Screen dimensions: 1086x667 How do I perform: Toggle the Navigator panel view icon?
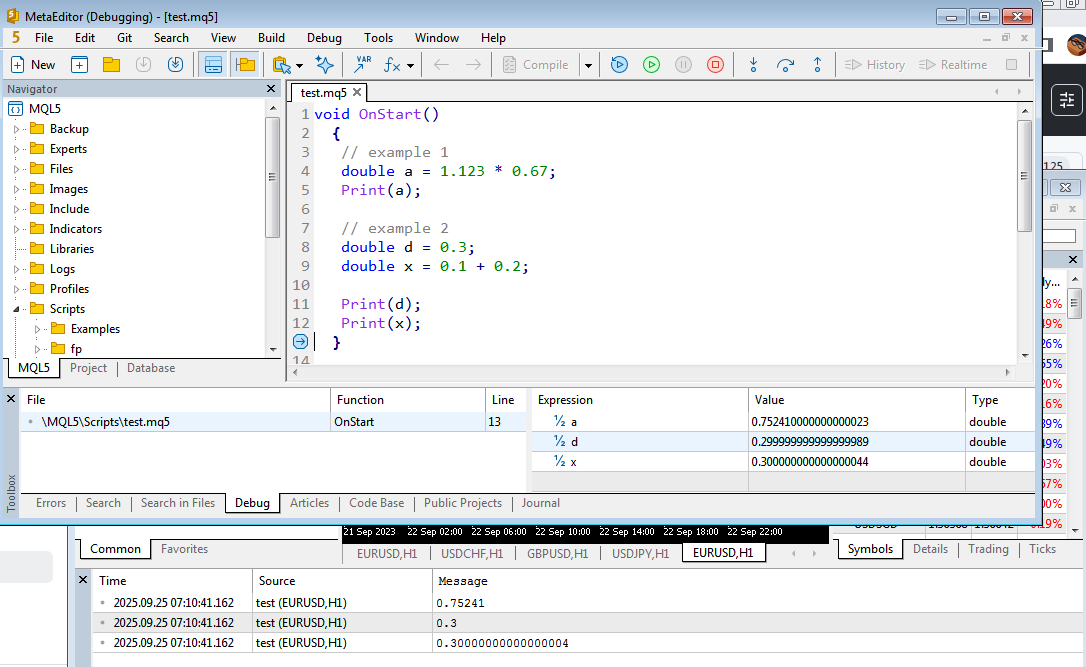click(x=245, y=64)
